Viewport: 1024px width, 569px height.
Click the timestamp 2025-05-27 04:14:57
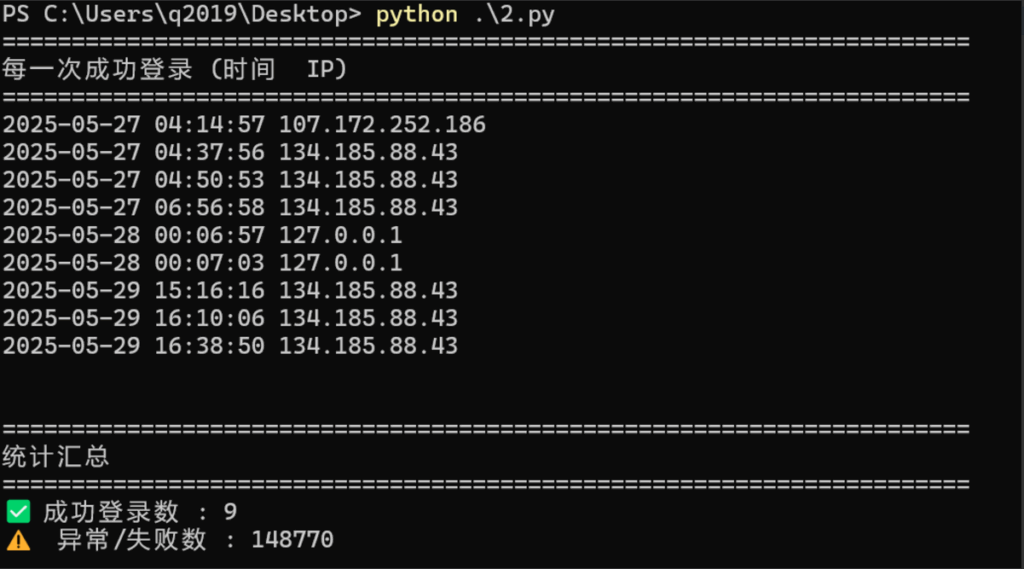tap(134, 125)
